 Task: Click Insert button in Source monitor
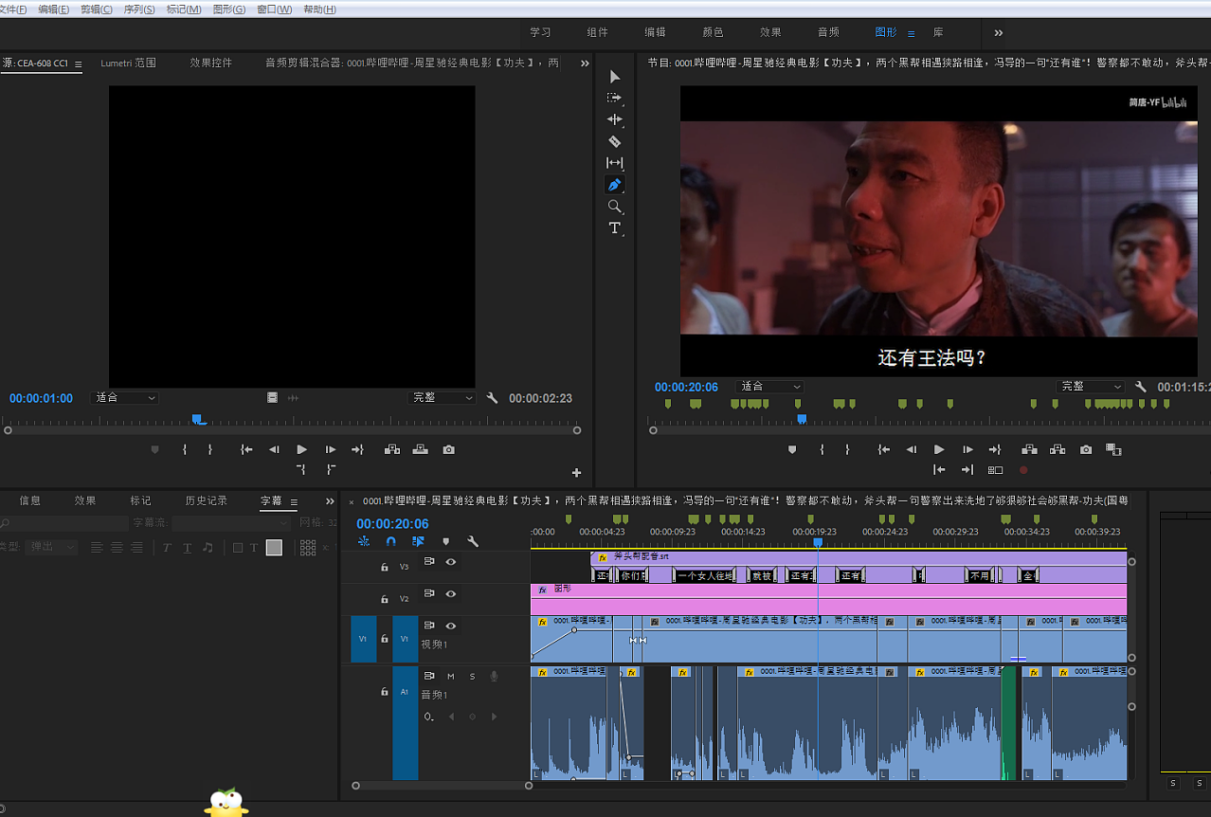pos(392,450)
